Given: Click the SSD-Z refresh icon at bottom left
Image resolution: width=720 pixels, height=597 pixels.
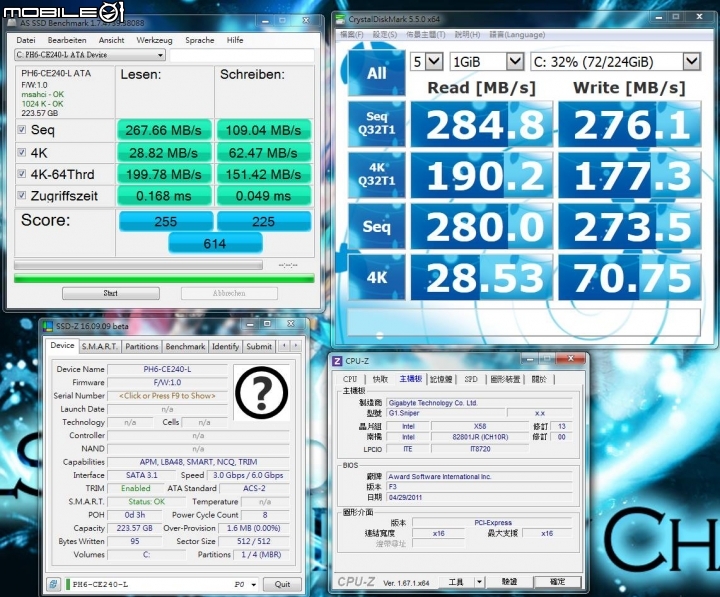Looking at the screenshot, I should click(x=53, y=585).
